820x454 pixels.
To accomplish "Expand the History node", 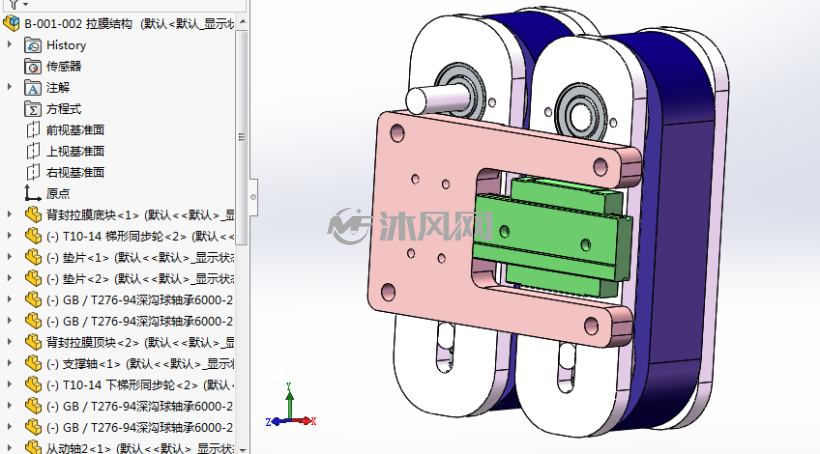I will point(9,45).
